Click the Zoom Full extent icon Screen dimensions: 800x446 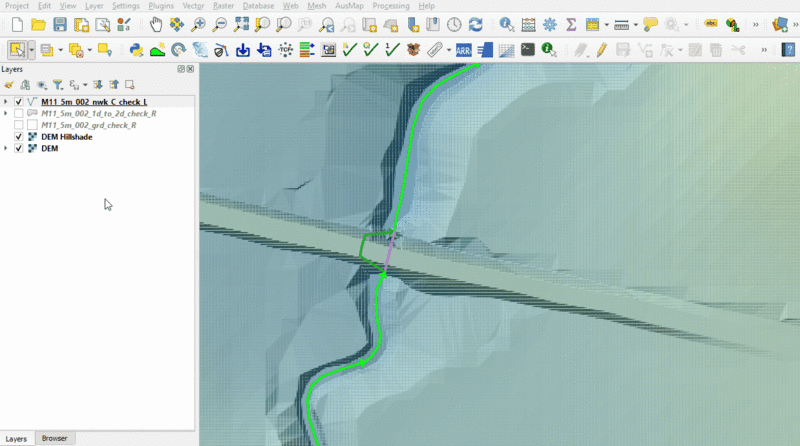(x=242, y=24)
